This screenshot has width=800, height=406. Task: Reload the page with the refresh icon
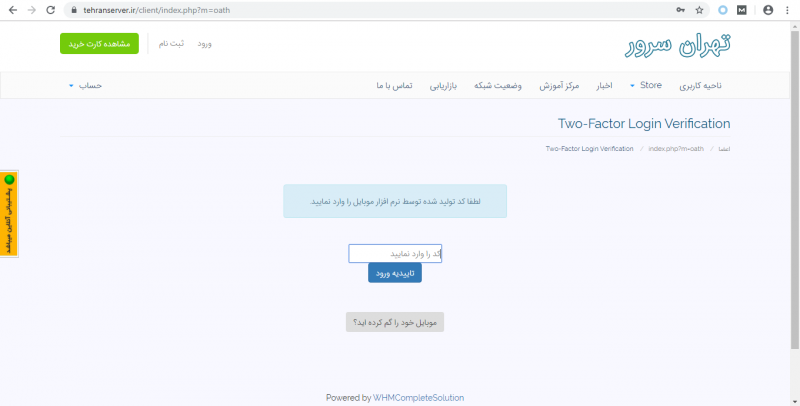pos(50,9)
